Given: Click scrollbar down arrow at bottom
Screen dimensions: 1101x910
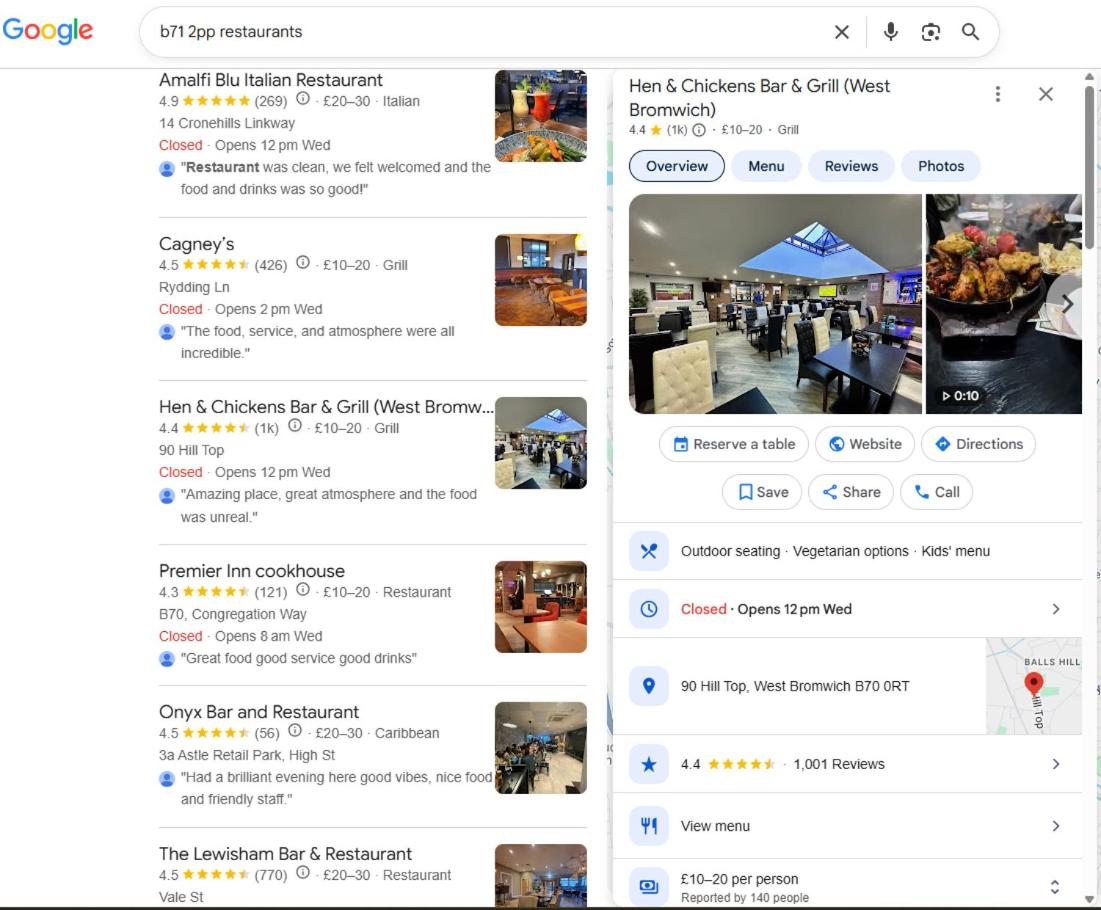Looking at the screenshot, I should [x=1089, y=899].
